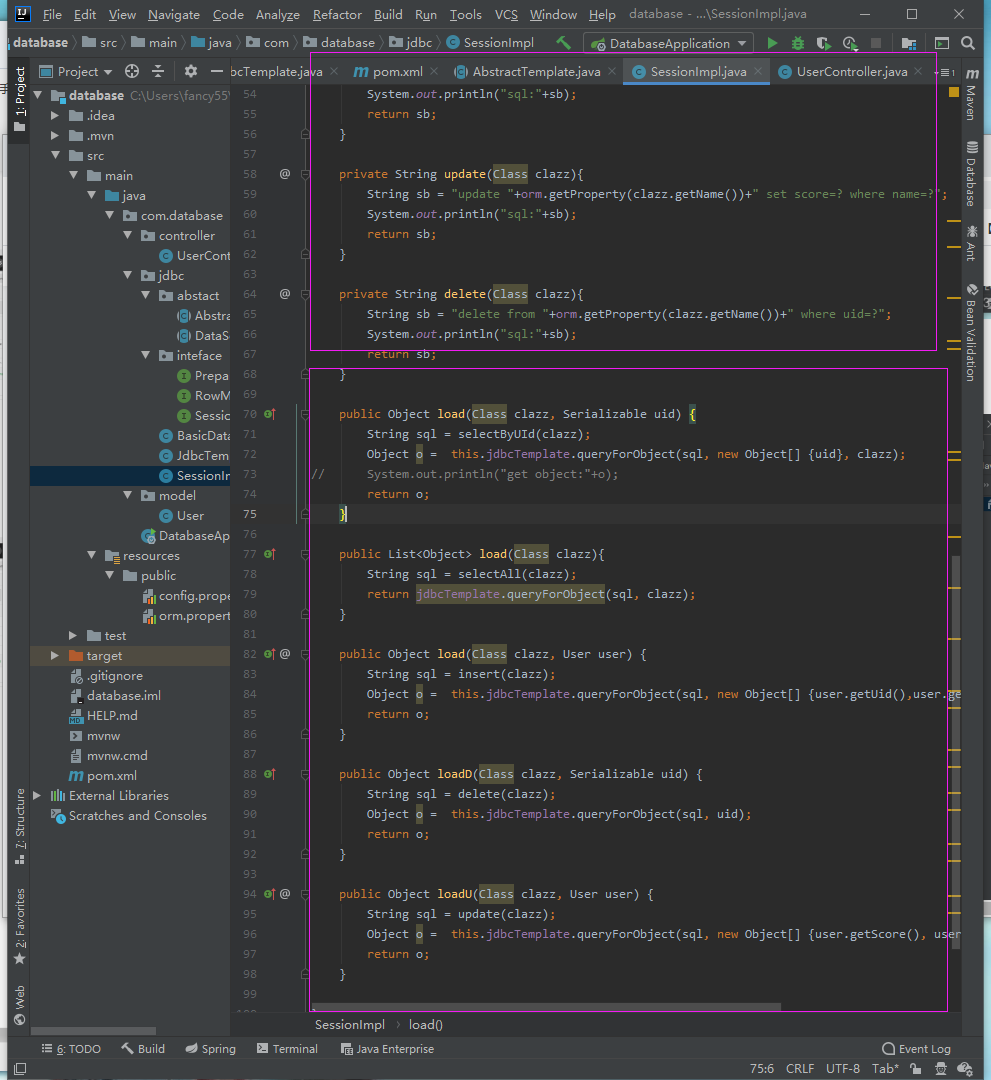The height and width of the screenshot is (1080, 991).
Task: Switch to the AbstractTemplate.java tab
Action: (535, 72)
